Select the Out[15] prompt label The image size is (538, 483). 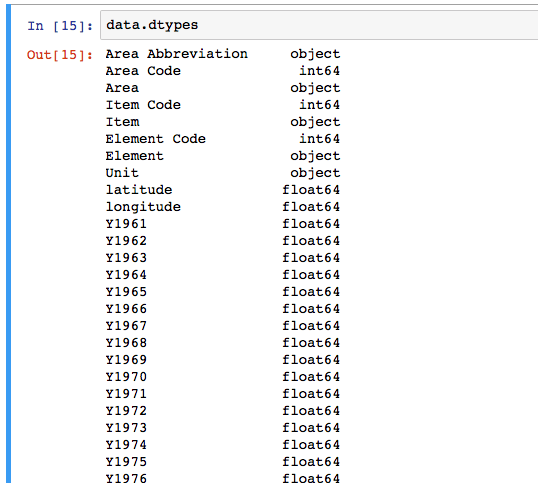coord(60,55)
